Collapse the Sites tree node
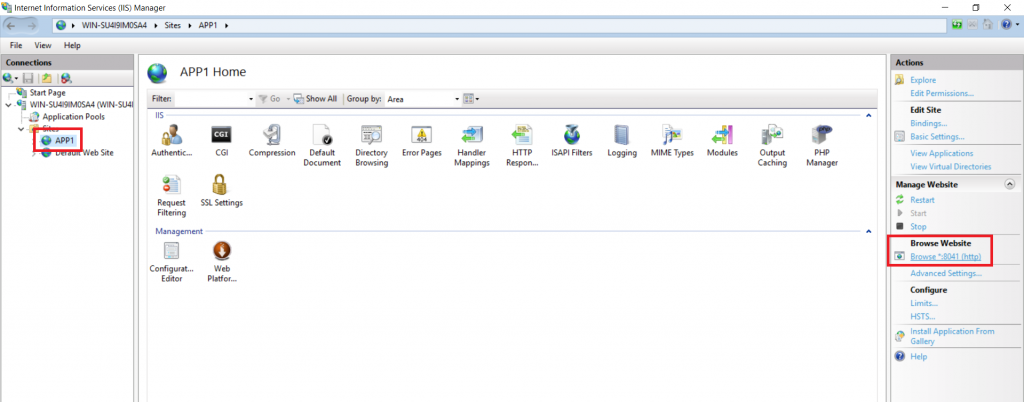 pos(22,129)
